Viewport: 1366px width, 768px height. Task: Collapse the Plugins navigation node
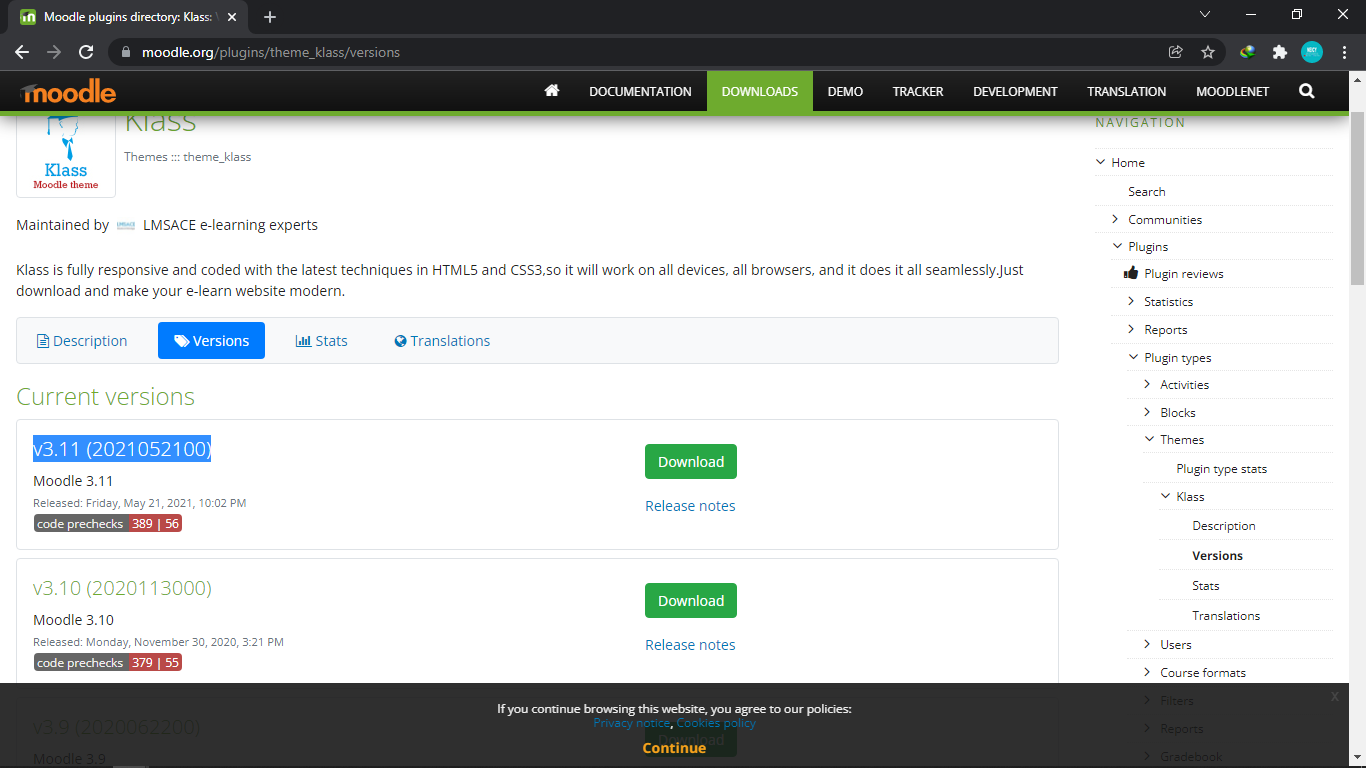1117,246
